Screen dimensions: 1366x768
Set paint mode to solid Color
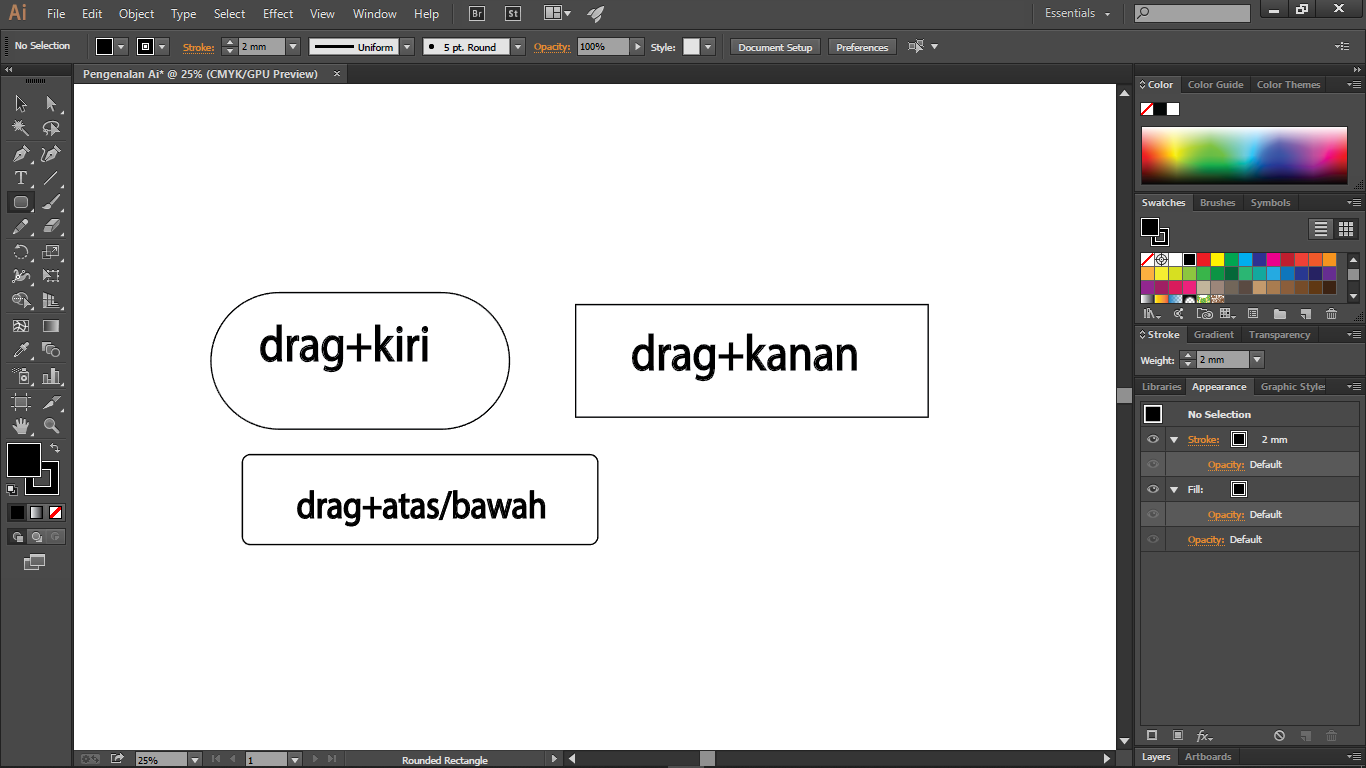[17, 512]
